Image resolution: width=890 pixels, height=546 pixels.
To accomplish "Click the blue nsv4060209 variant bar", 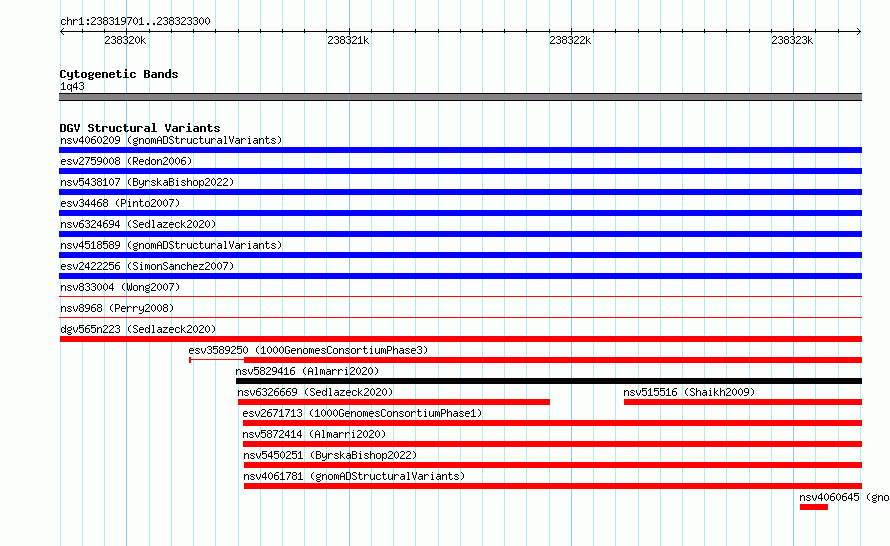I will point(460,150).
